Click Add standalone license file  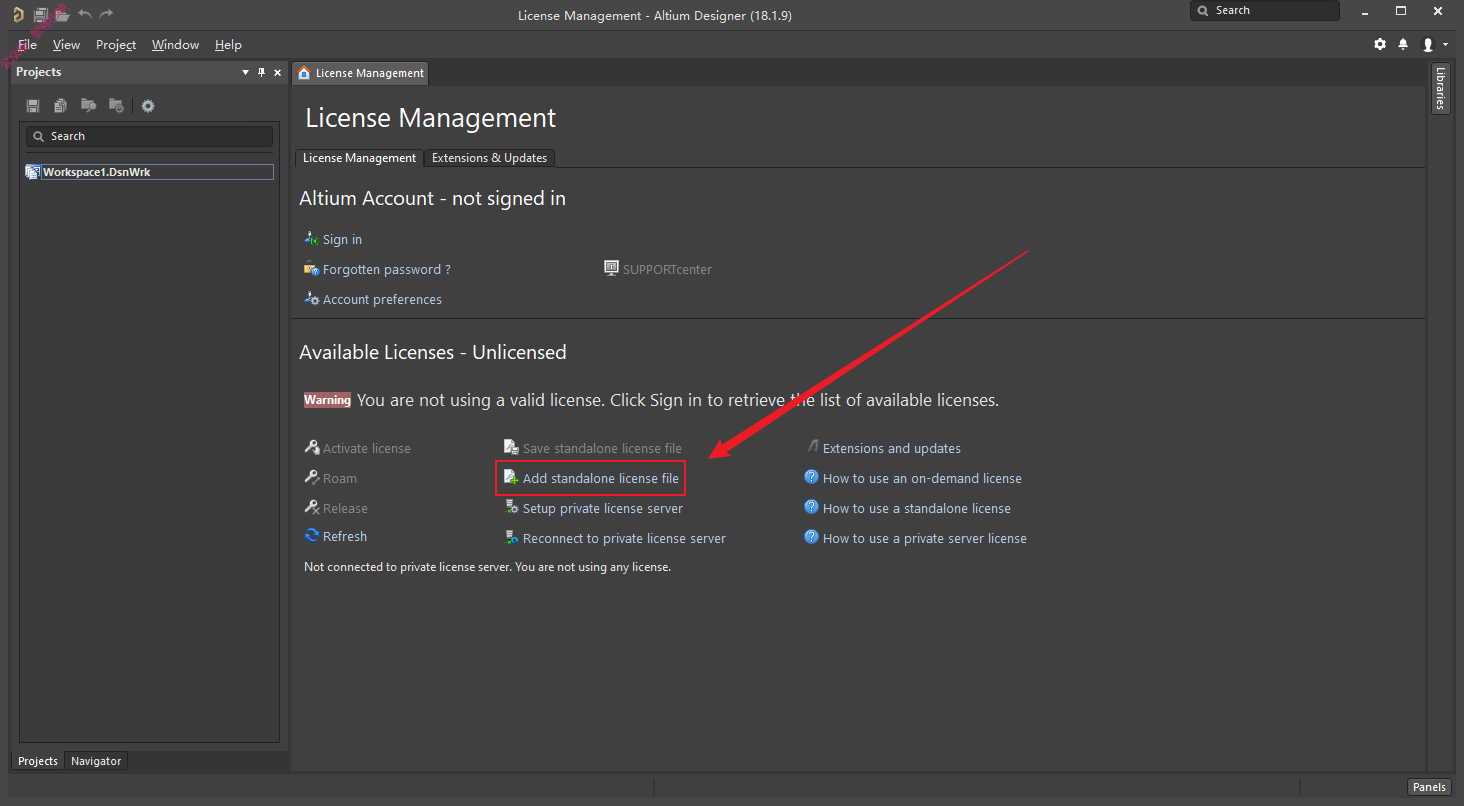600,478
